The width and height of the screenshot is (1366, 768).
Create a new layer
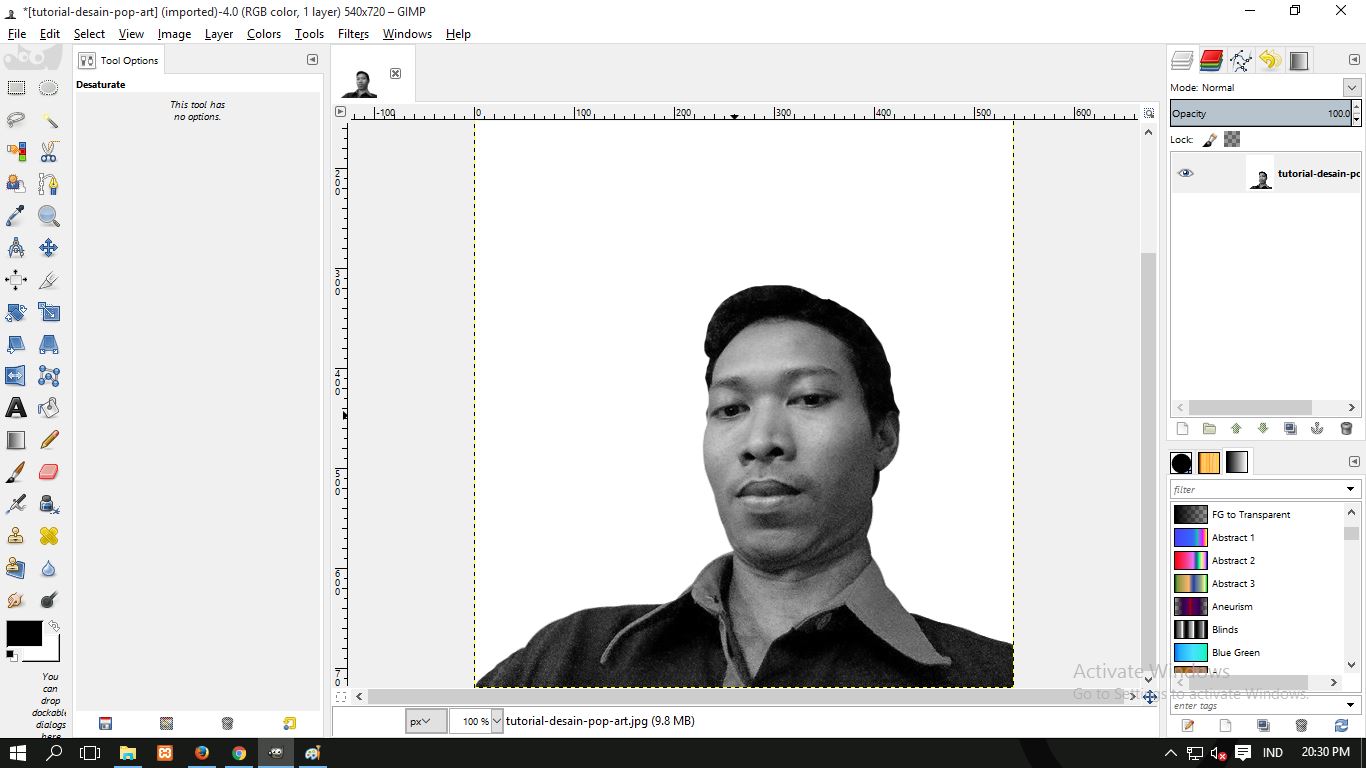point(1182,428)
